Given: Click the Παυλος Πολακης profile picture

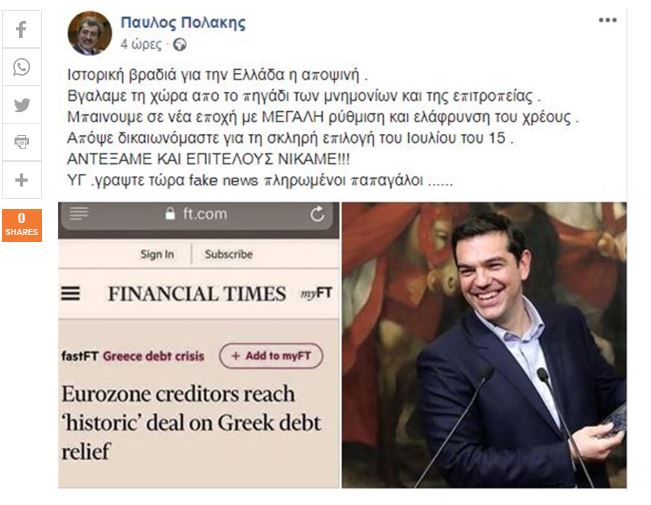Looking at the screenshot, I should click(90, 33).
